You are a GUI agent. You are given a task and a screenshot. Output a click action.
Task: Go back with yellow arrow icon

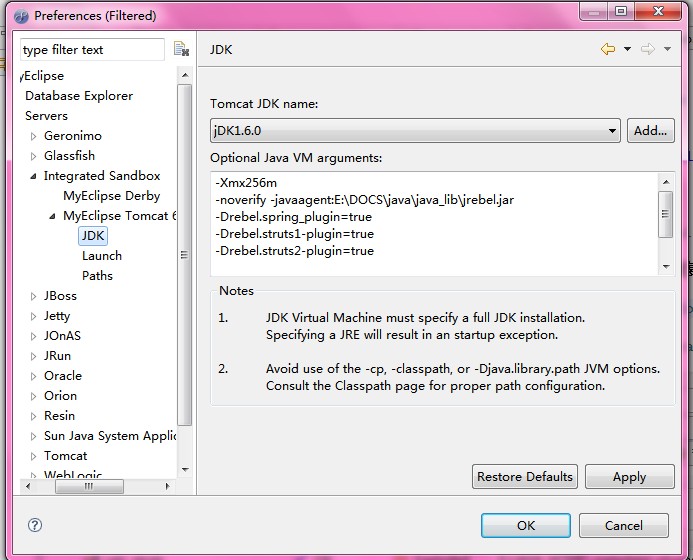(608, 49)
